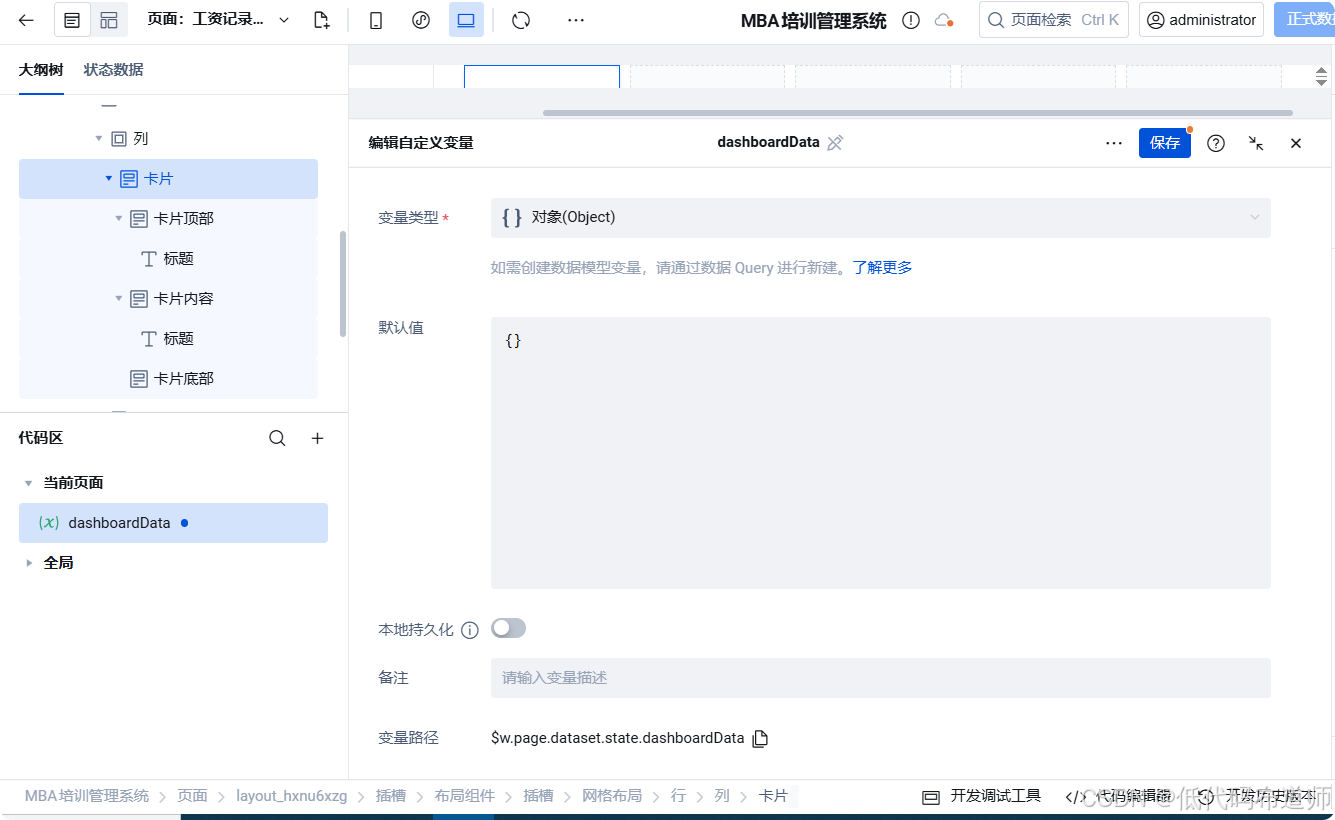
Task: Open the top toolbar more options ellipsis
Action: 576,20
